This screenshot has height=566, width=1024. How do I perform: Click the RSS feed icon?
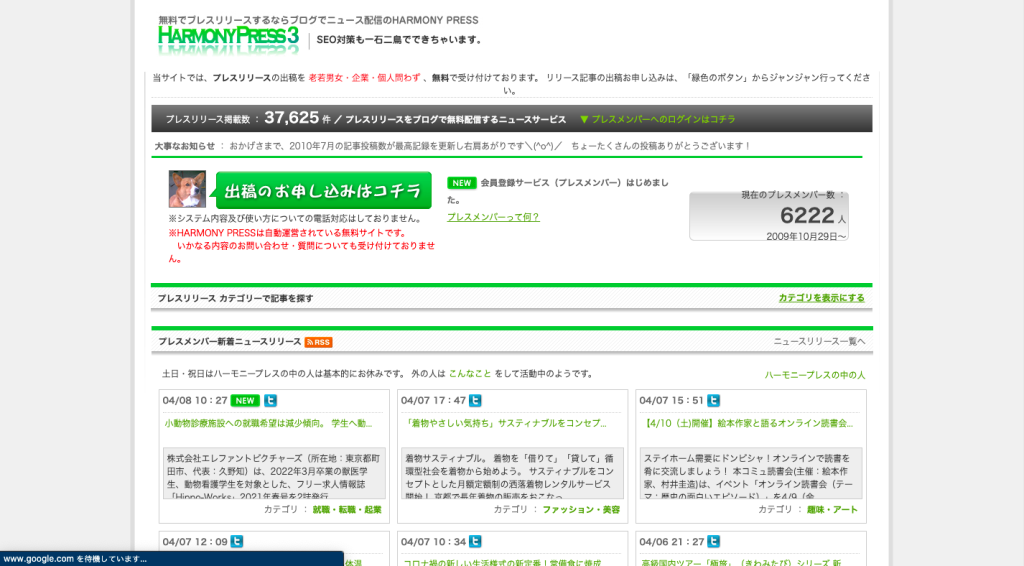point(318,342)
